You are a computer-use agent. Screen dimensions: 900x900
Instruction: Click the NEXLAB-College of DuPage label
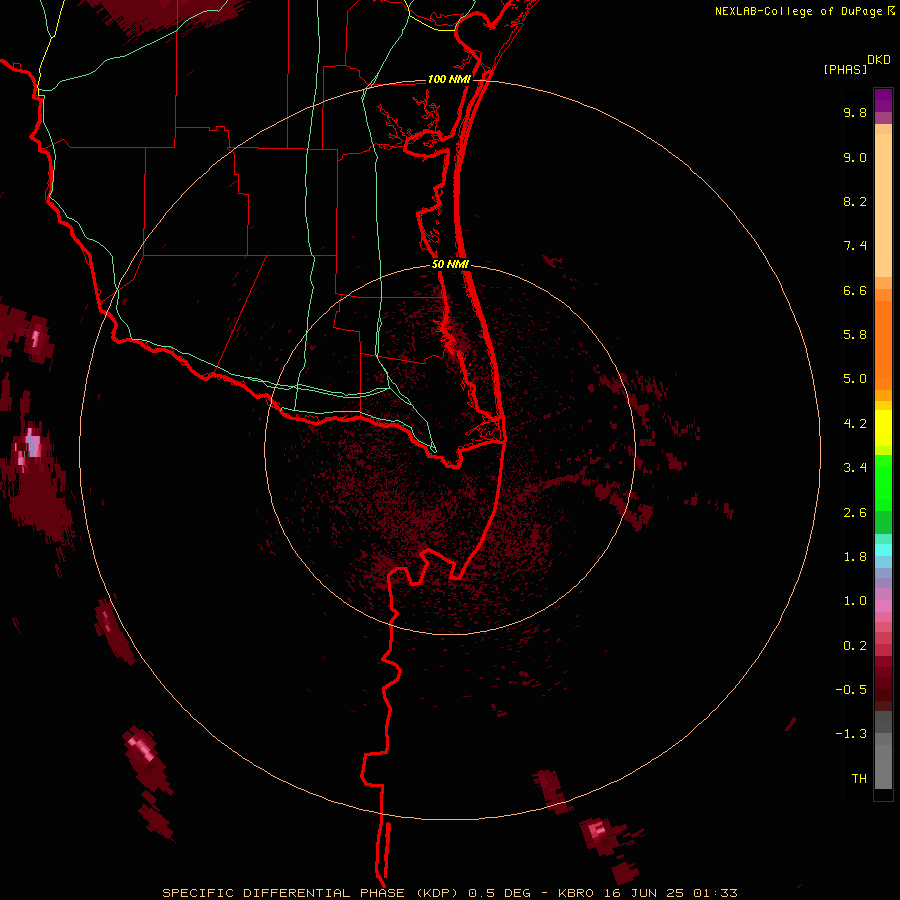pyautogui.click(x=799, y=11)
